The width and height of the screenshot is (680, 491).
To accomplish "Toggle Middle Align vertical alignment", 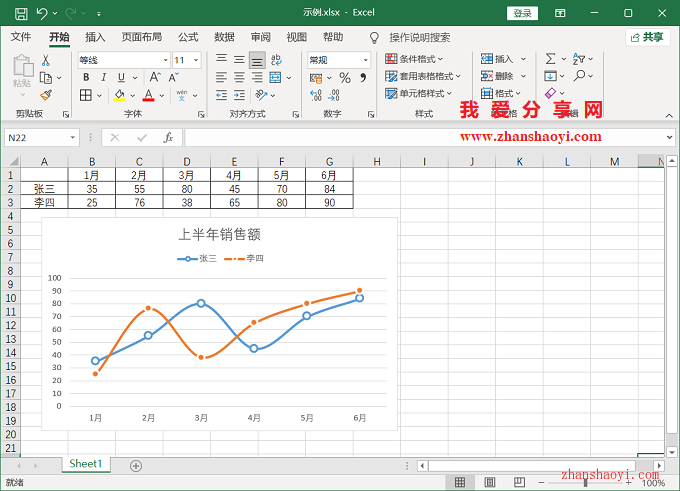I will (239, 59).
